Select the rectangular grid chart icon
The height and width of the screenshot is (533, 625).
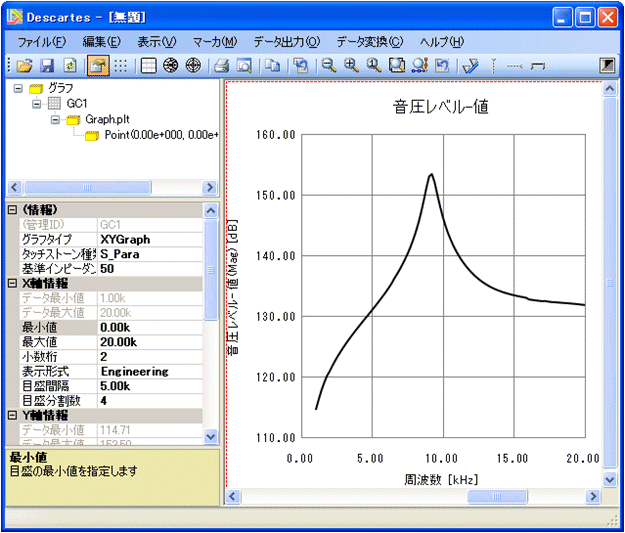point(148,66)
